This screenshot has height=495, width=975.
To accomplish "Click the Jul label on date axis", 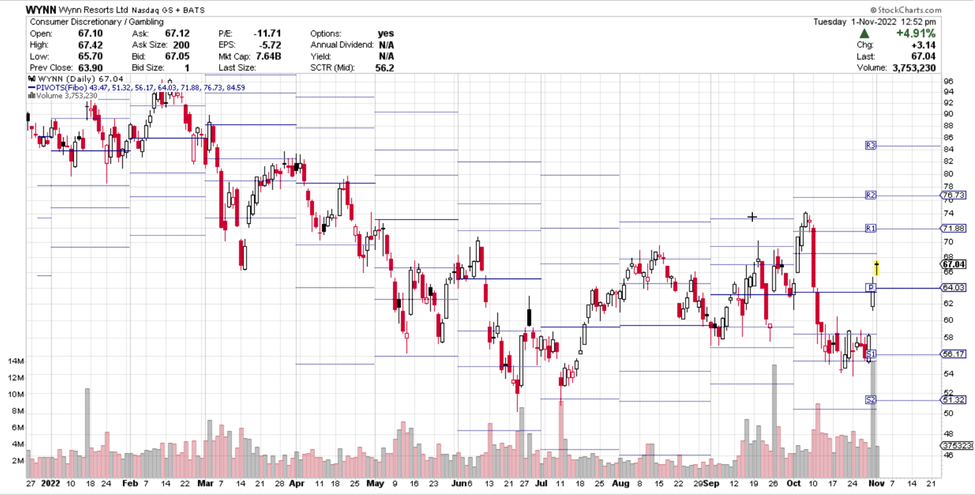I will pyautogui.click(x=542, y=483).
